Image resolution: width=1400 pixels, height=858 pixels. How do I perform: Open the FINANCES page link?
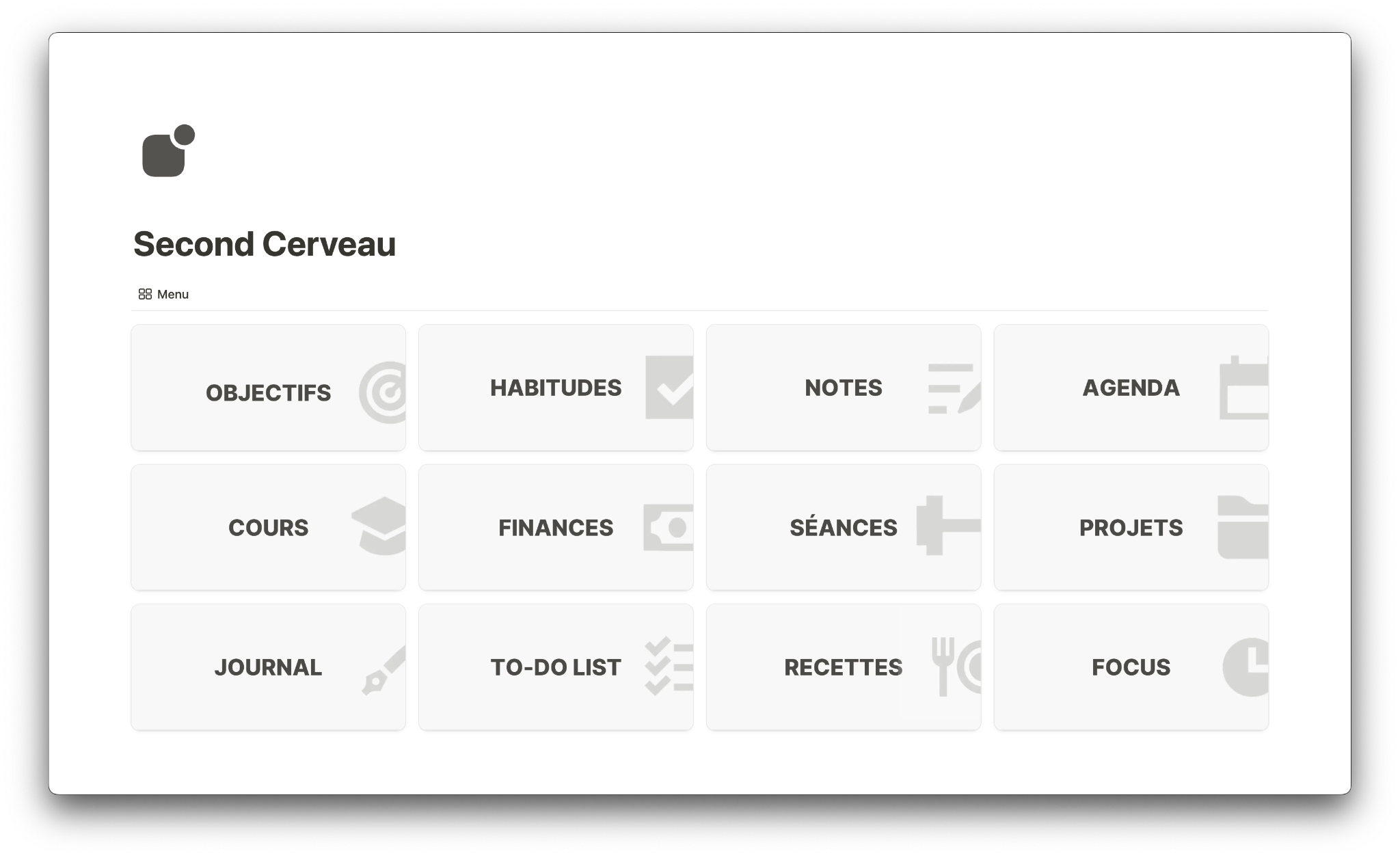[555, 528]
